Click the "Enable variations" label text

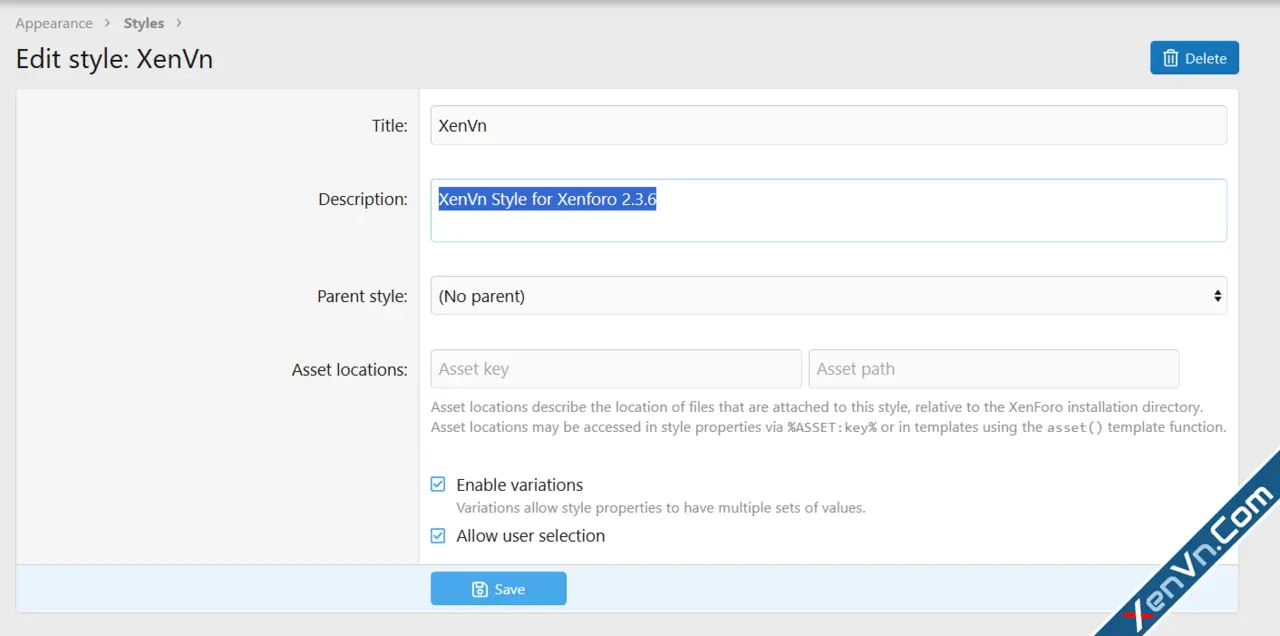[519, 485]
